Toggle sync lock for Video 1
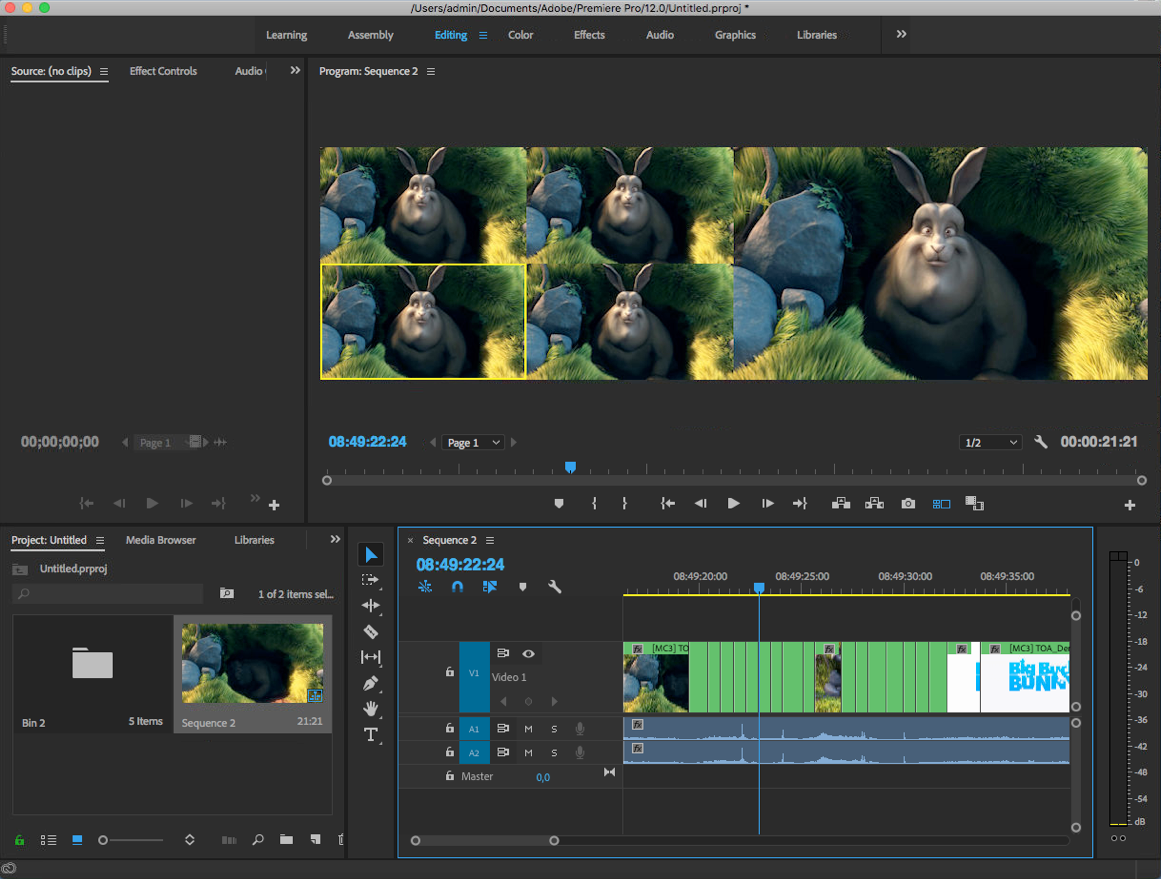The image size is (1161, 879). point(503,653)
